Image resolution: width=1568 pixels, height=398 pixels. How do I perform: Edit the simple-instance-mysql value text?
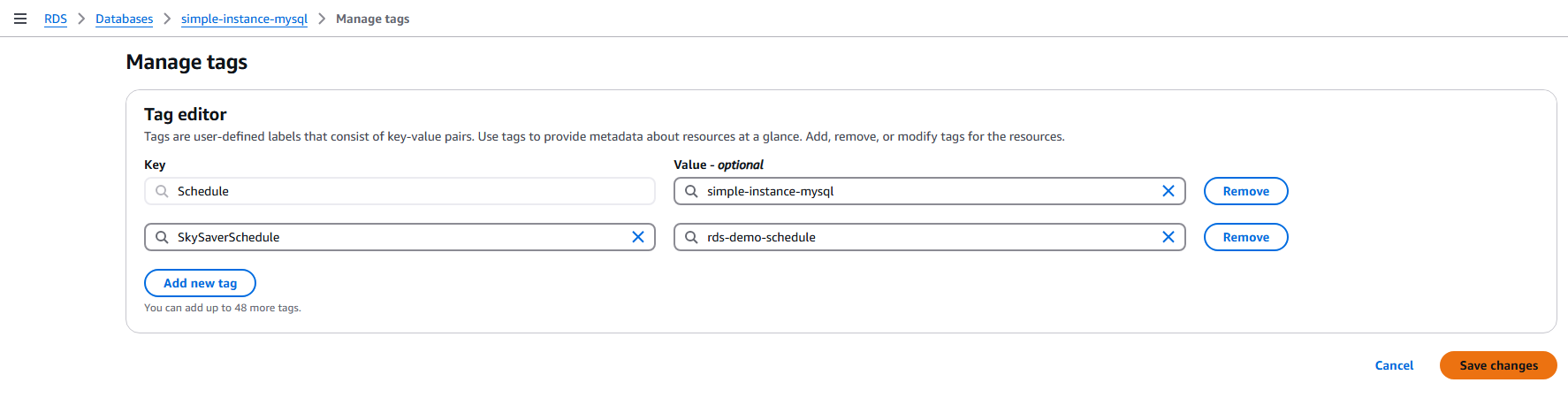pos(919,191)
